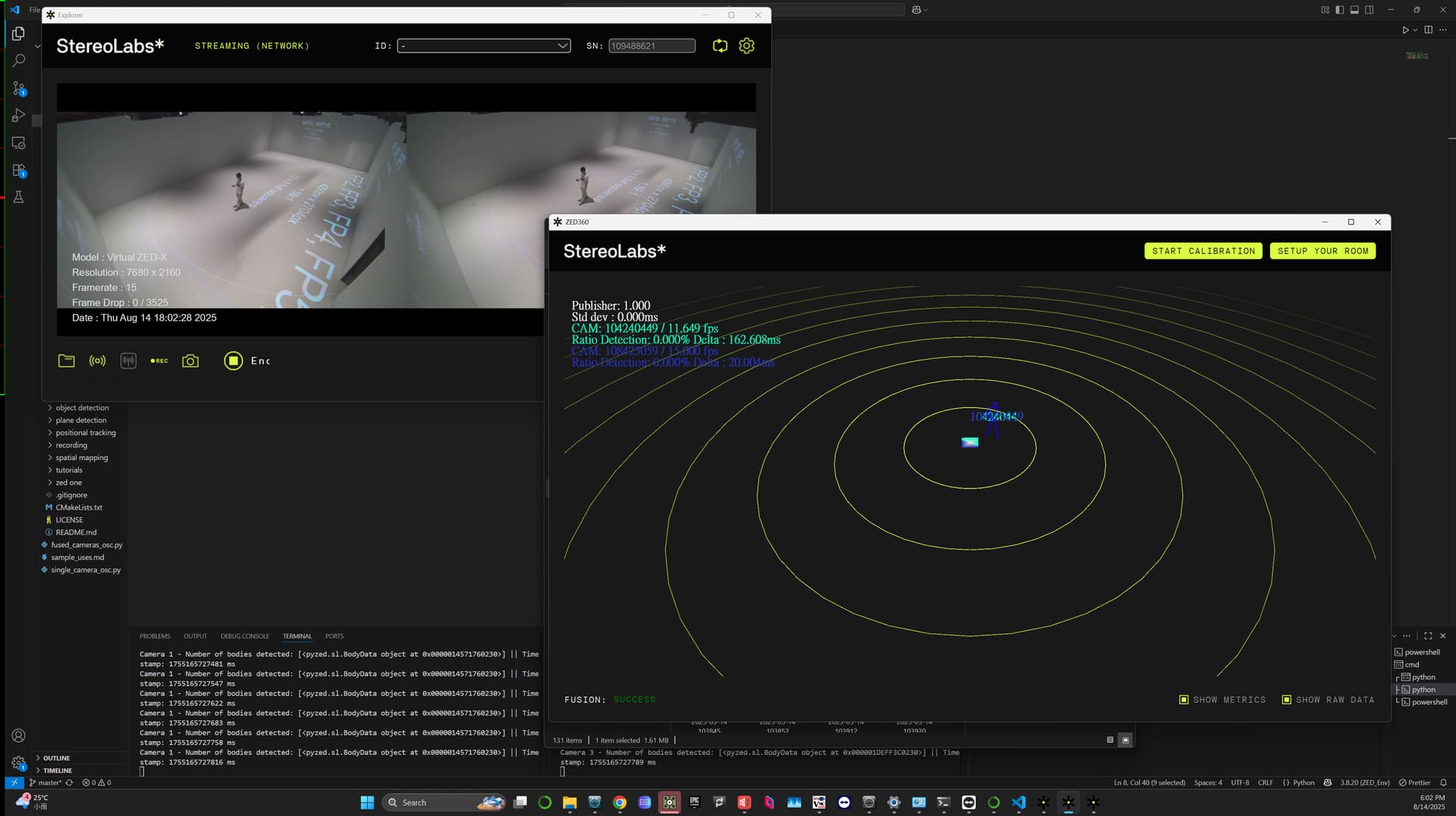Open the Testing flask icon

(x=19, y=197)
